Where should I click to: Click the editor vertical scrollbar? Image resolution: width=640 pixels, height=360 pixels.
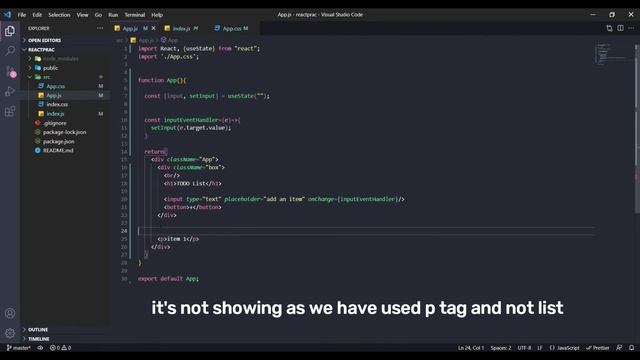click(x=637, y=129)
